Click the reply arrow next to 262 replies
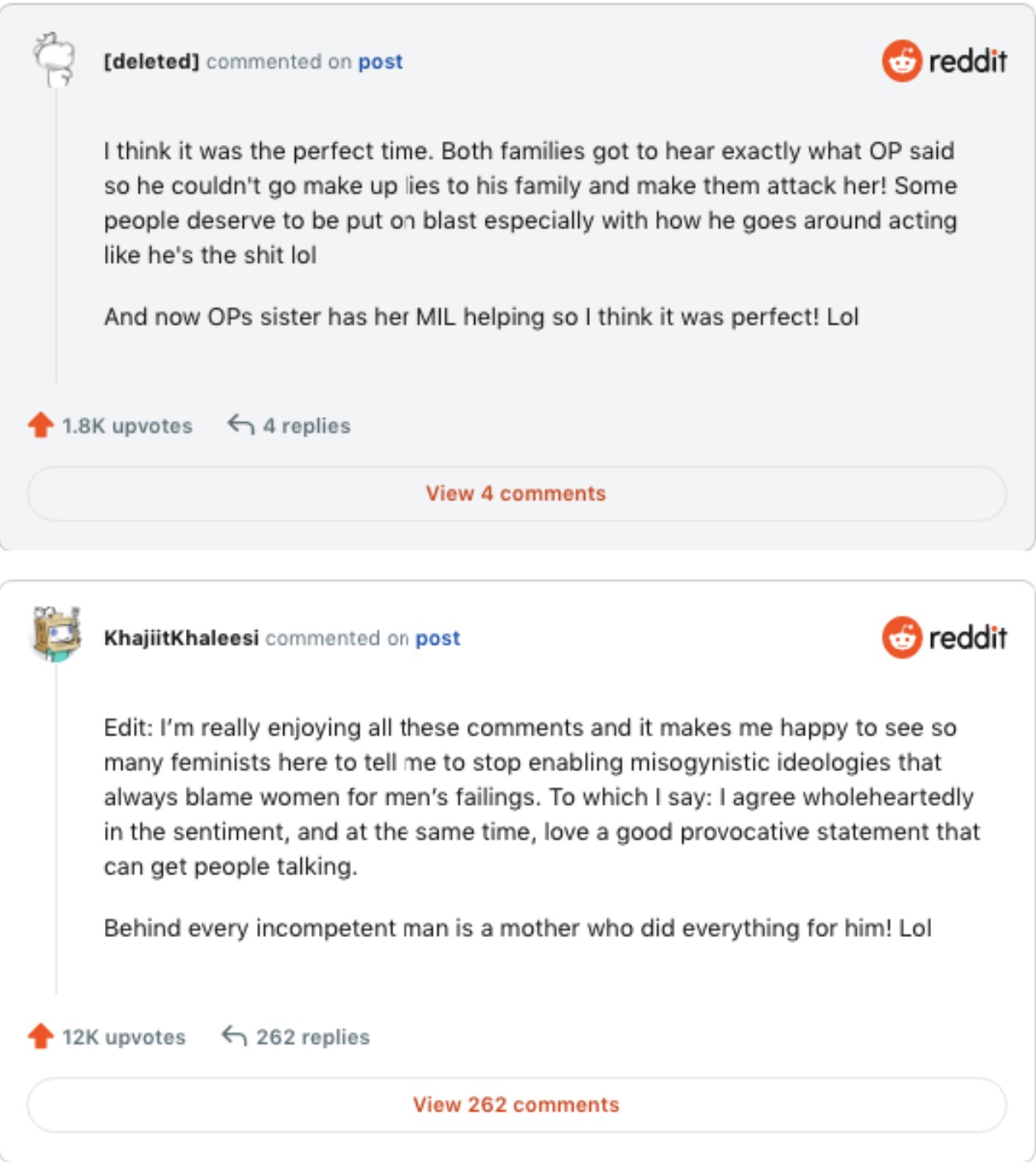 point(235,1035)
